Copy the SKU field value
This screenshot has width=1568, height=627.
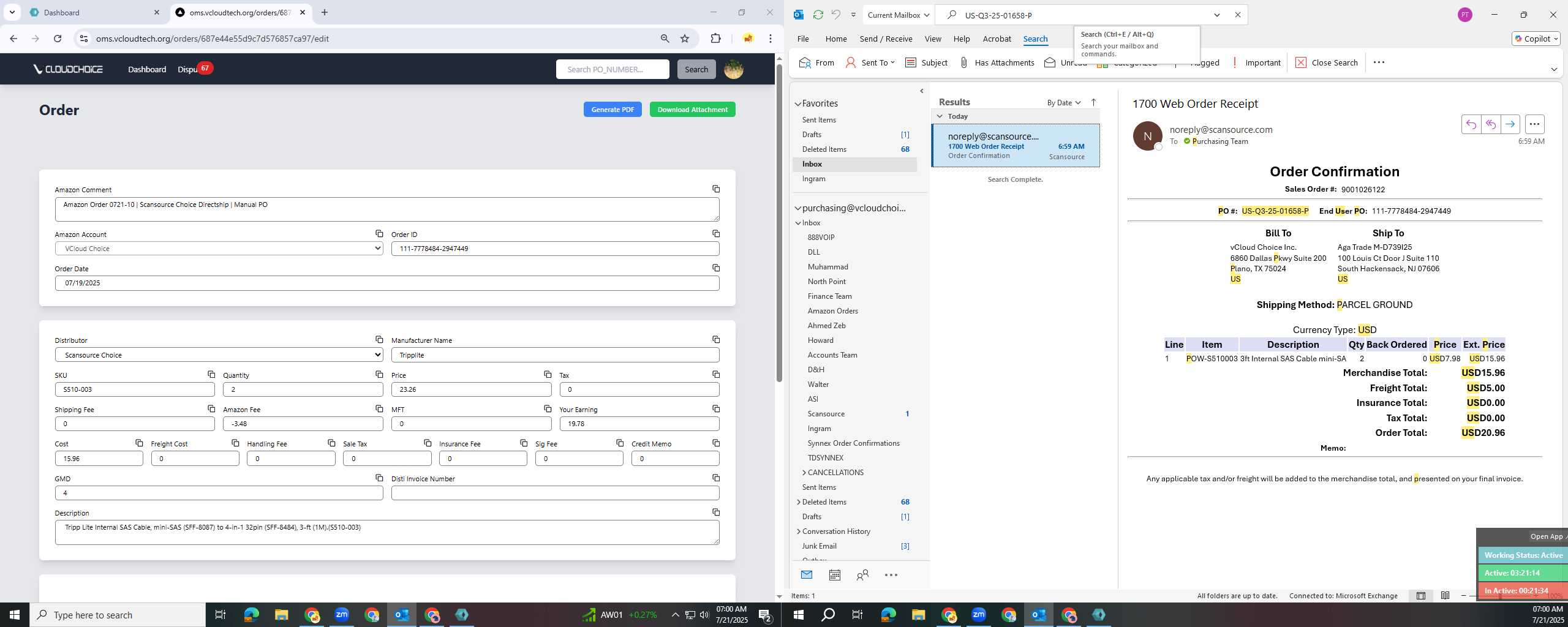pos(211,374)
